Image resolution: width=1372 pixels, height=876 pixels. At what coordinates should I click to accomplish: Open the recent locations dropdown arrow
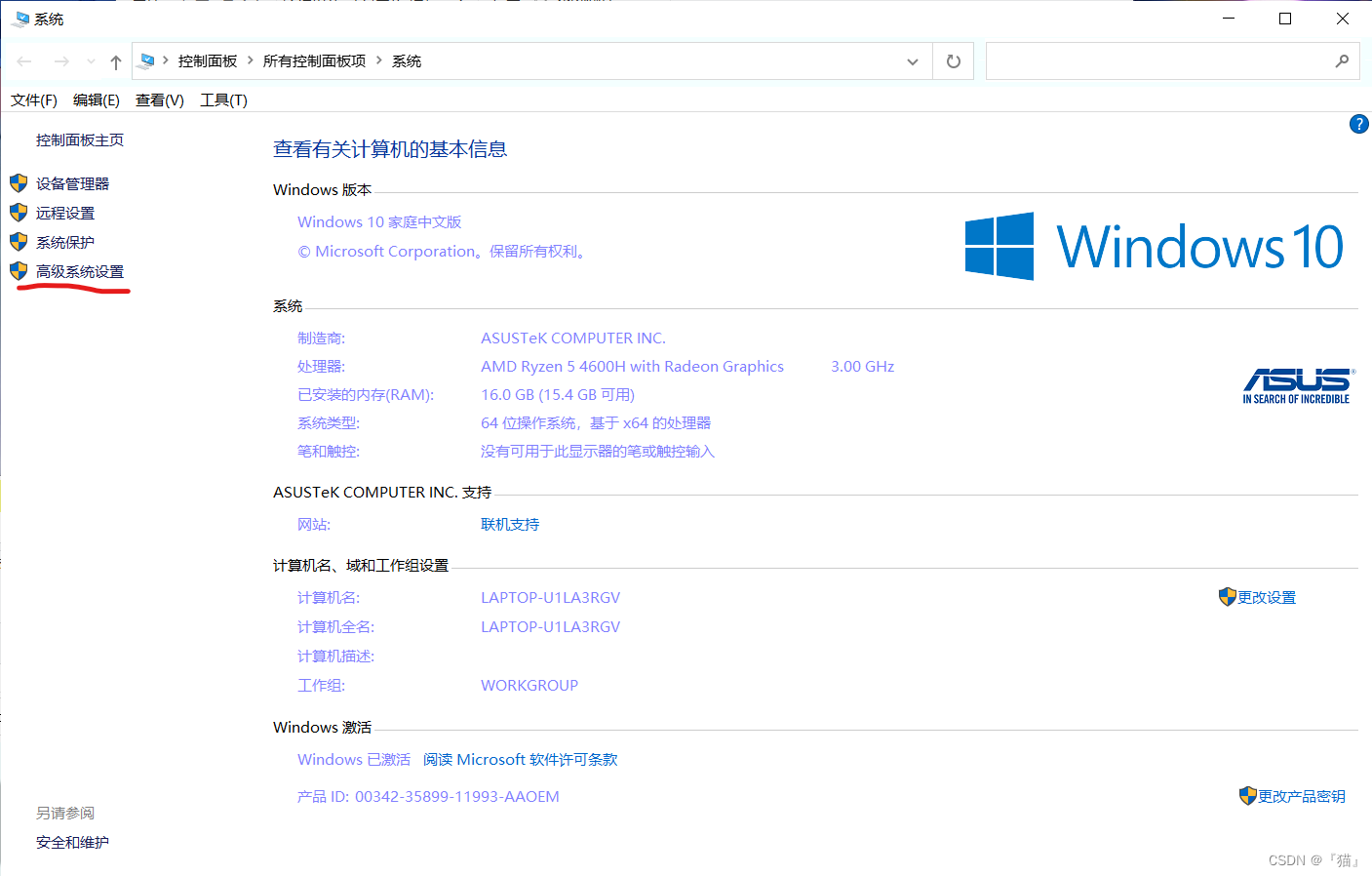(91, 61)
